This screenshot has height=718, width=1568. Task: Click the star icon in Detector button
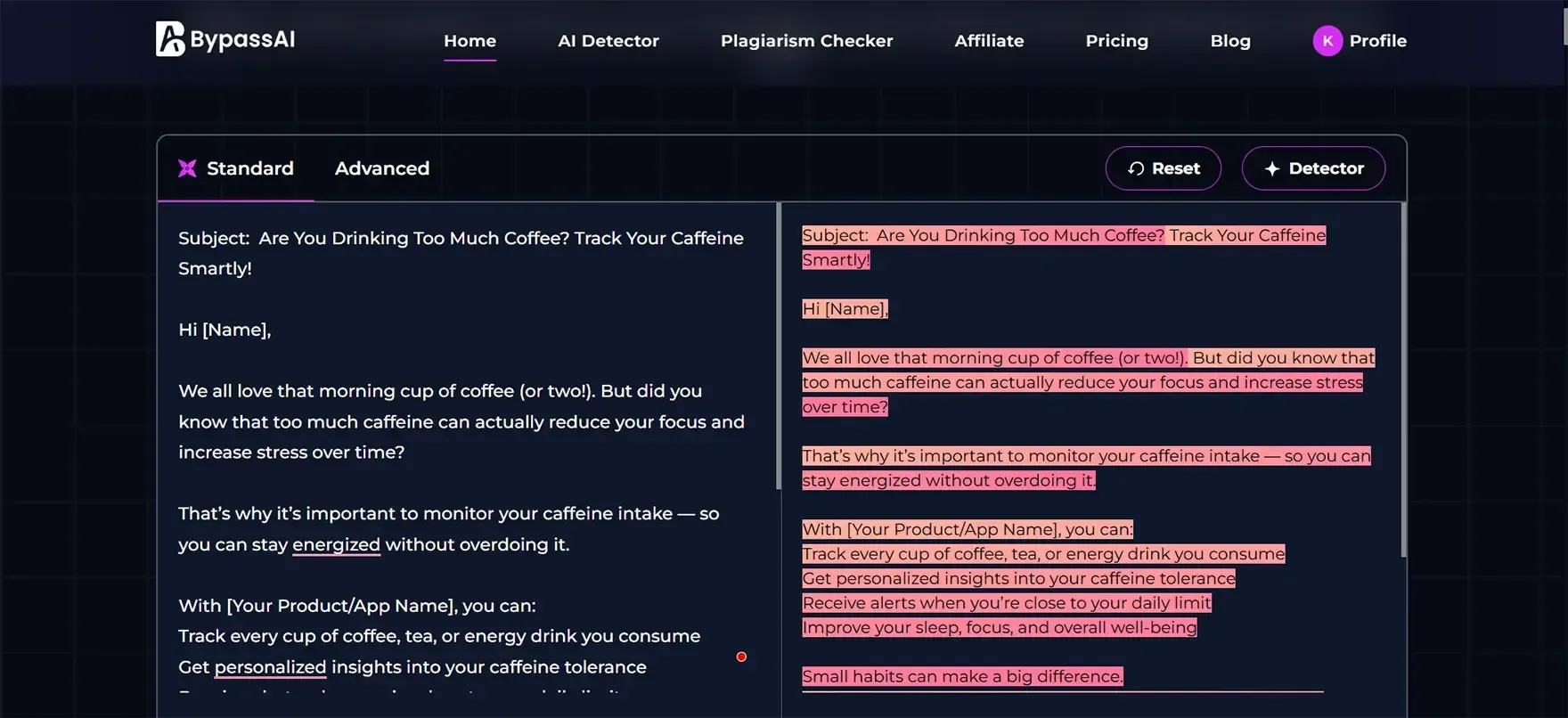click(1271, 168)
